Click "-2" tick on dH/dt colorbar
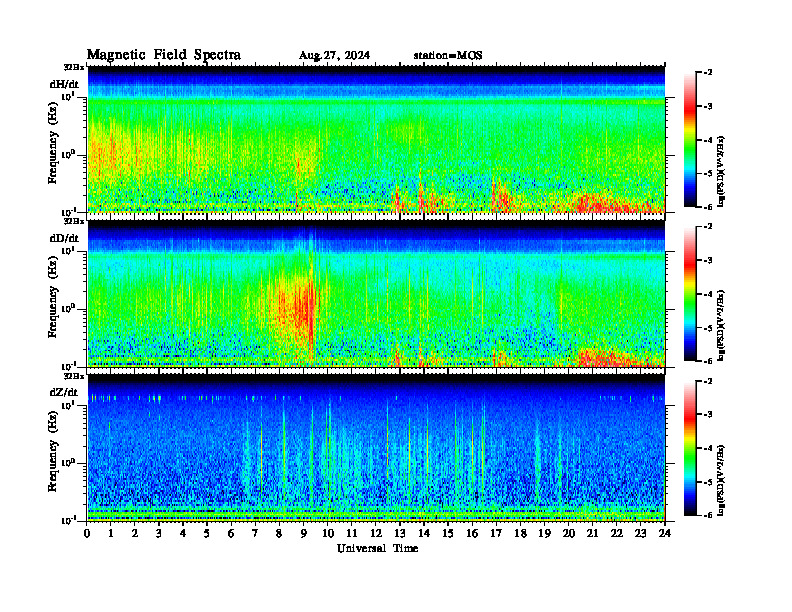Viewport: 792px width, 612px height. [708, 73]
